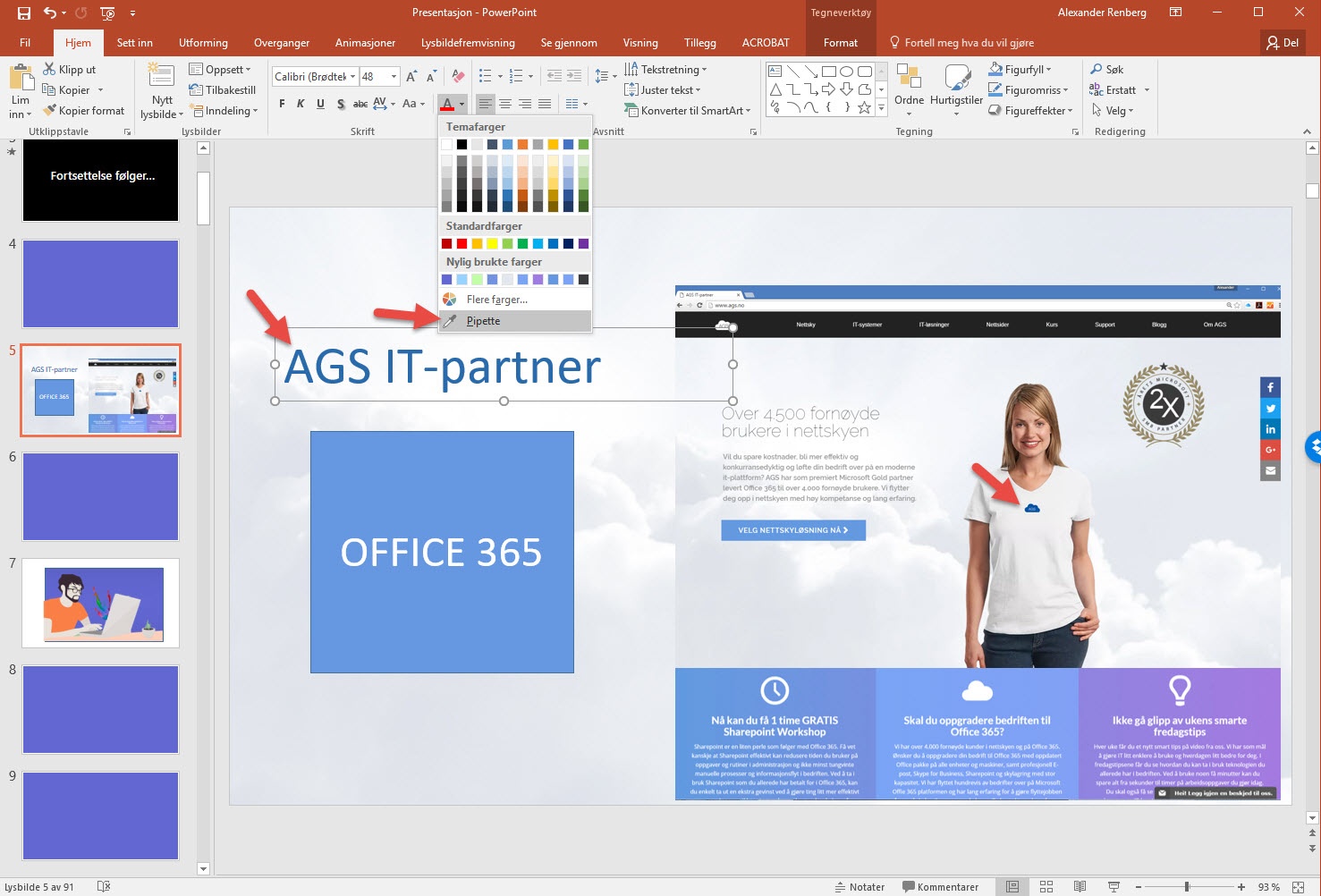Clear all text formatting with eraser icon
The width and height of the screenshot is (1321, 896).
point(458,77)
